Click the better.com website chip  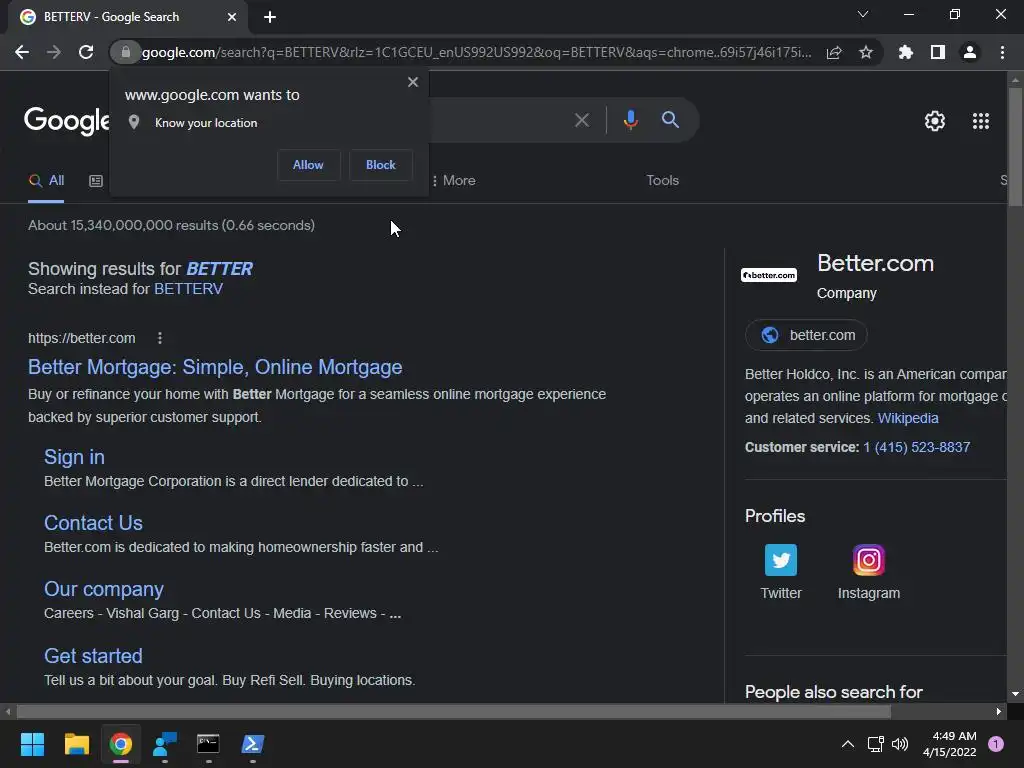click(806, 335)
